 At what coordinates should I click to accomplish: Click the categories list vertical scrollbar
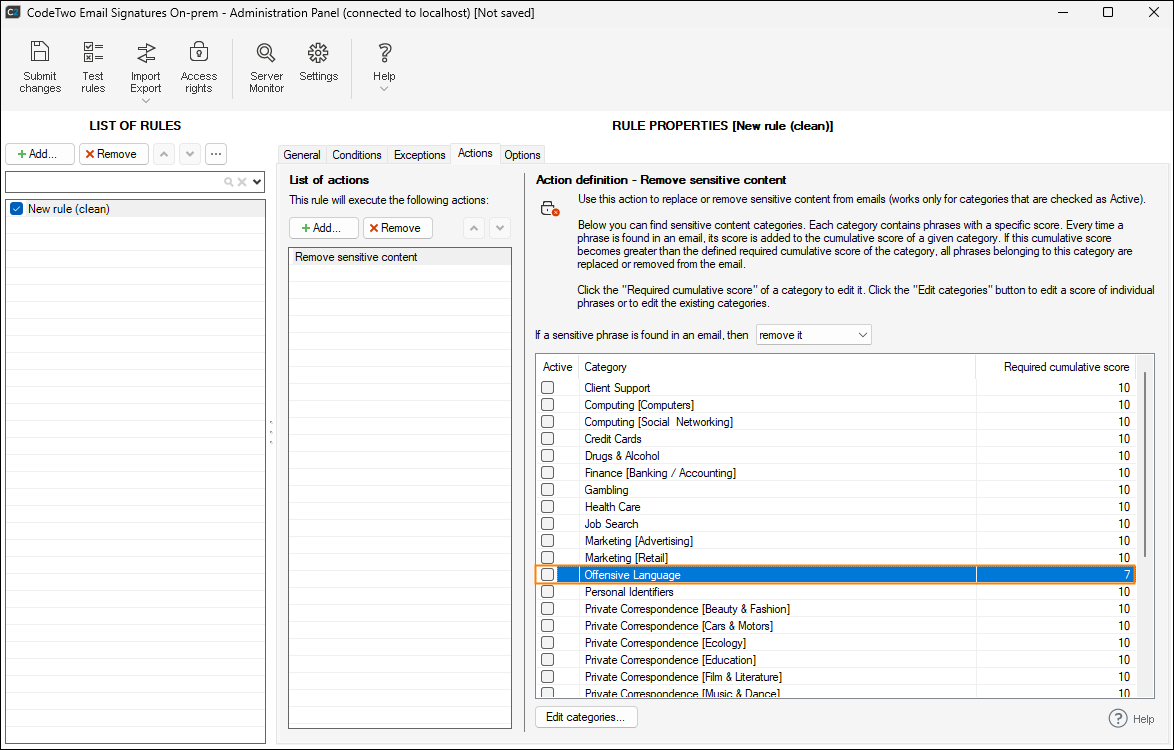click(x=1146, y=460)
